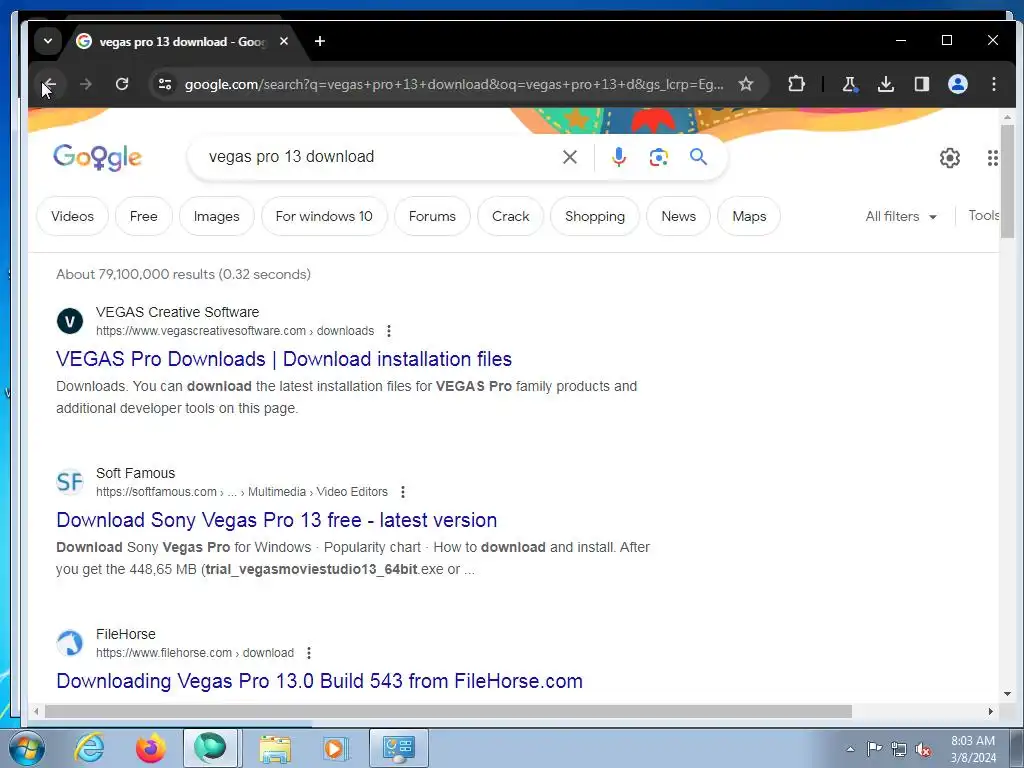This screenshot has width=1024, height=768.
Task: Click the browser forward arrow
Action: (x=86, y=84)
